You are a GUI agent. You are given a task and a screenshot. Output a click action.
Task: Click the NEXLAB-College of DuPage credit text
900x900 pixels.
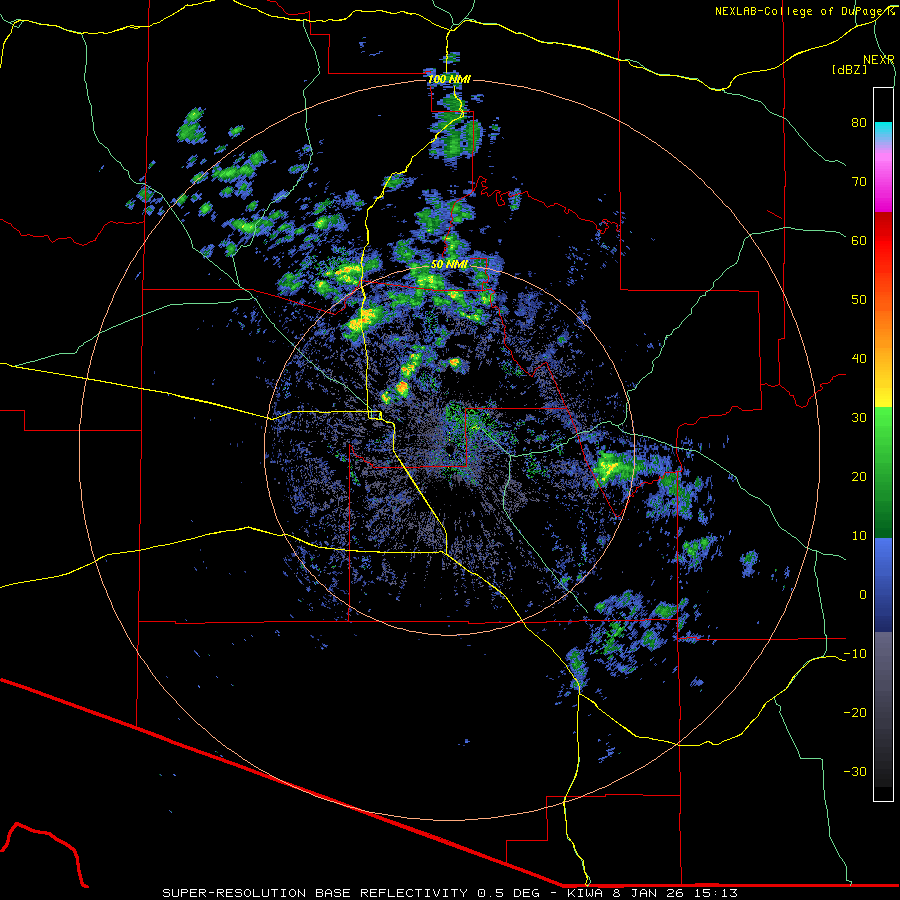pyautogui.click(x=804, y=11)
